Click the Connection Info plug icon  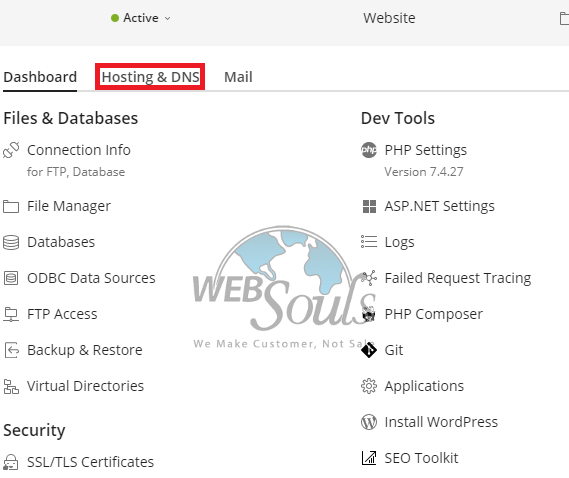11,150
